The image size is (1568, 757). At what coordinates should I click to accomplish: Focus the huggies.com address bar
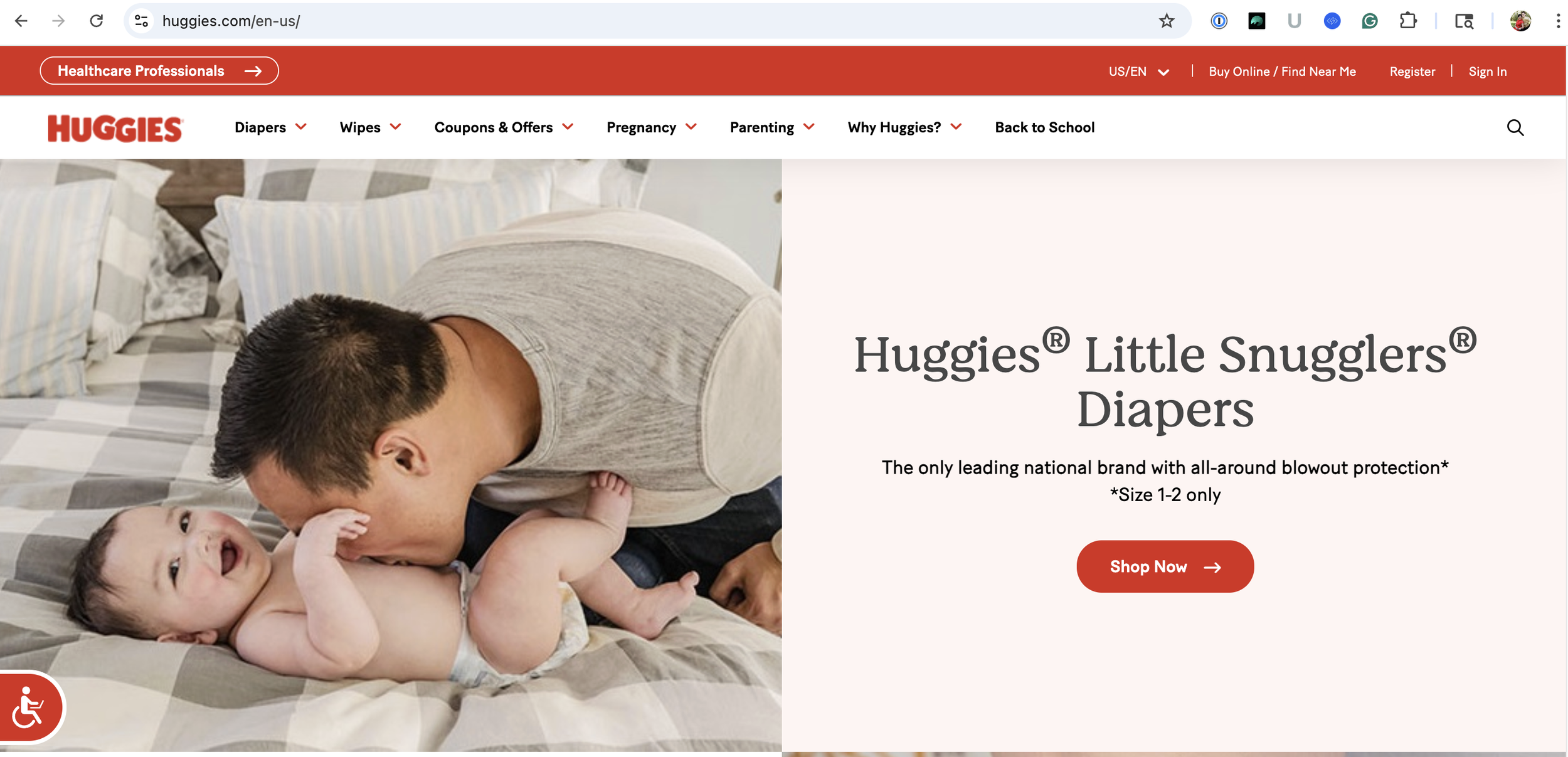[652, 21]
